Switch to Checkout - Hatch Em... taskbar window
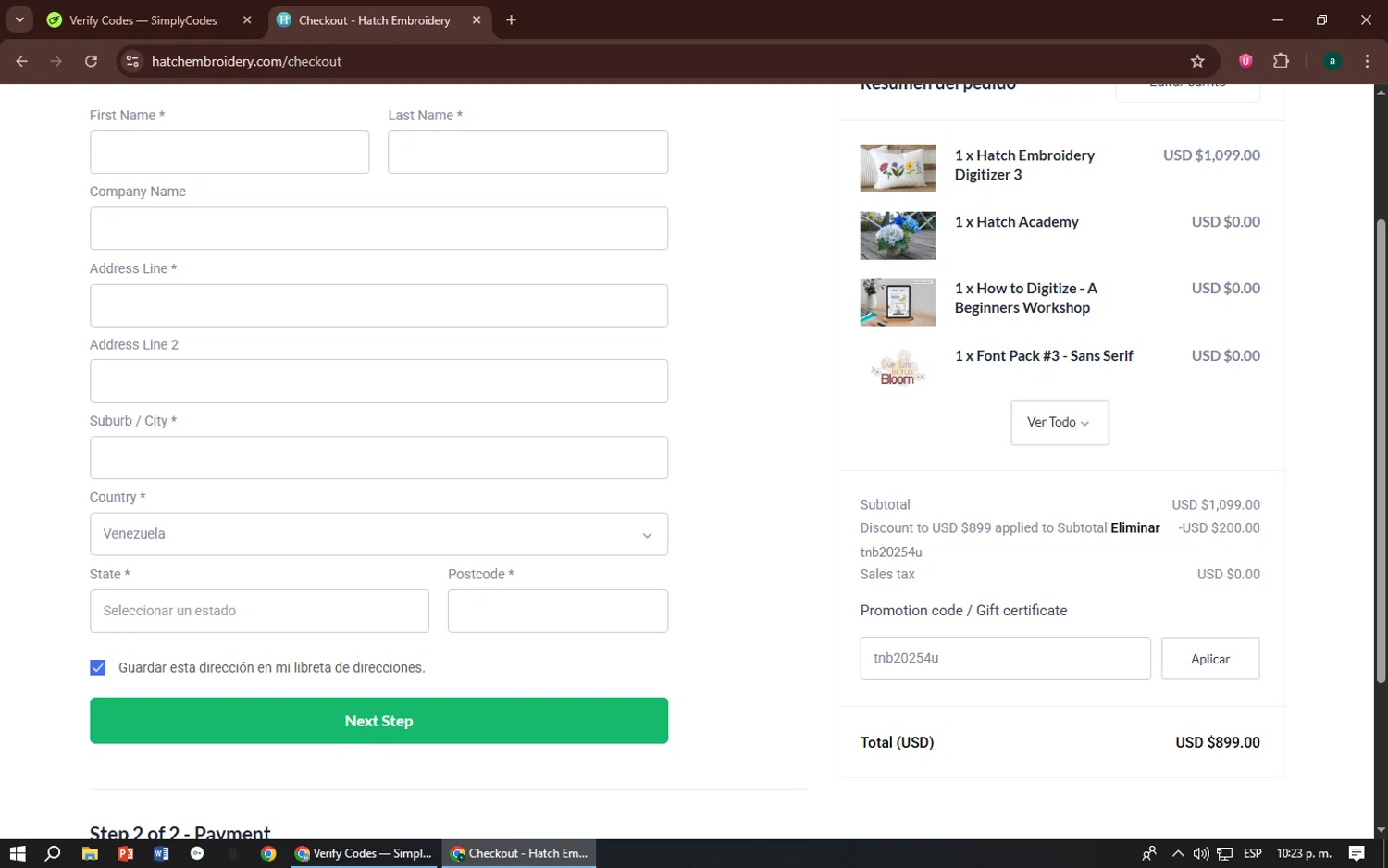 519,853
